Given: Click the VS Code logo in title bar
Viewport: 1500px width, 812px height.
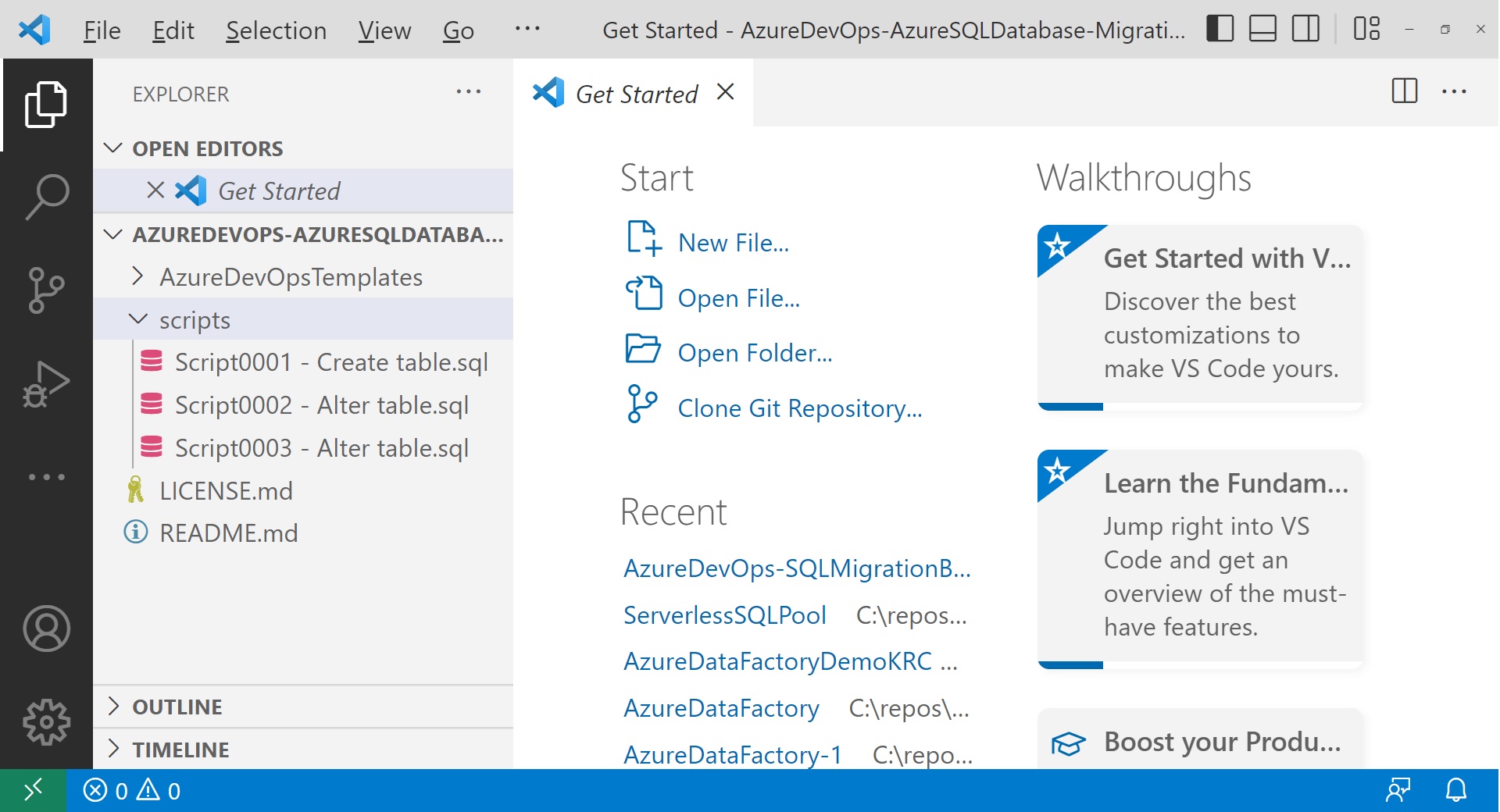Looking at the screenshot, I should click(x=34, y=30).
